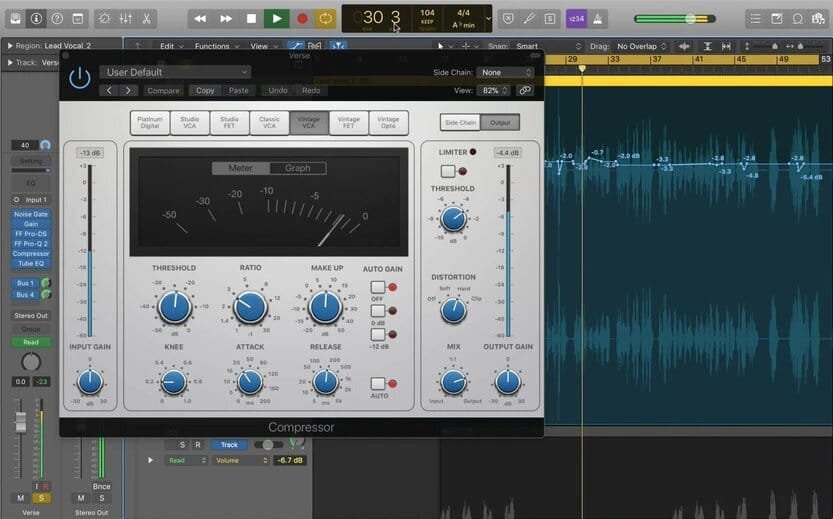Open the Mixer faders icon
Viewport: 833px width, 519px height.
click(x=126, y=19)
